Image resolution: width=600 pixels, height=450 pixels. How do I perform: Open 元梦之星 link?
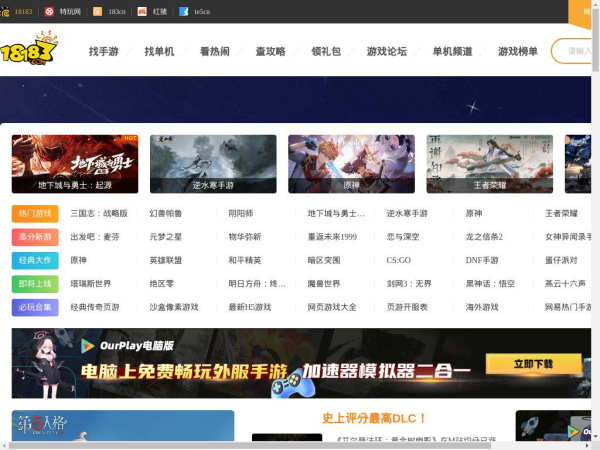pyautogui.click(x=166, y=237)
